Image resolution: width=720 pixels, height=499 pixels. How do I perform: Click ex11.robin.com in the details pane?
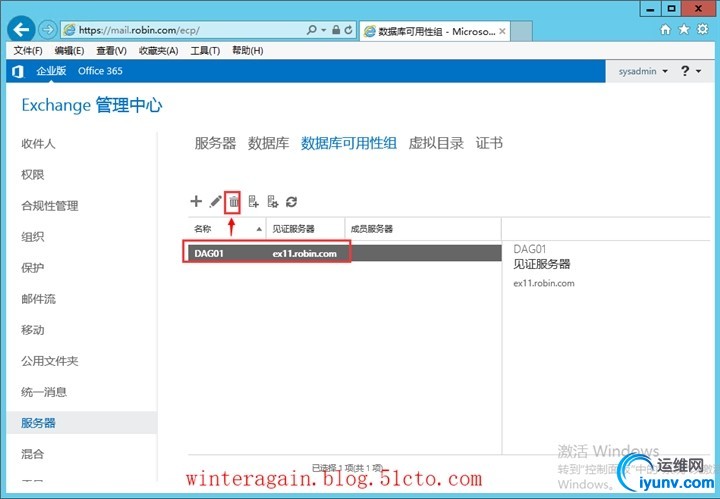point(544,283)
